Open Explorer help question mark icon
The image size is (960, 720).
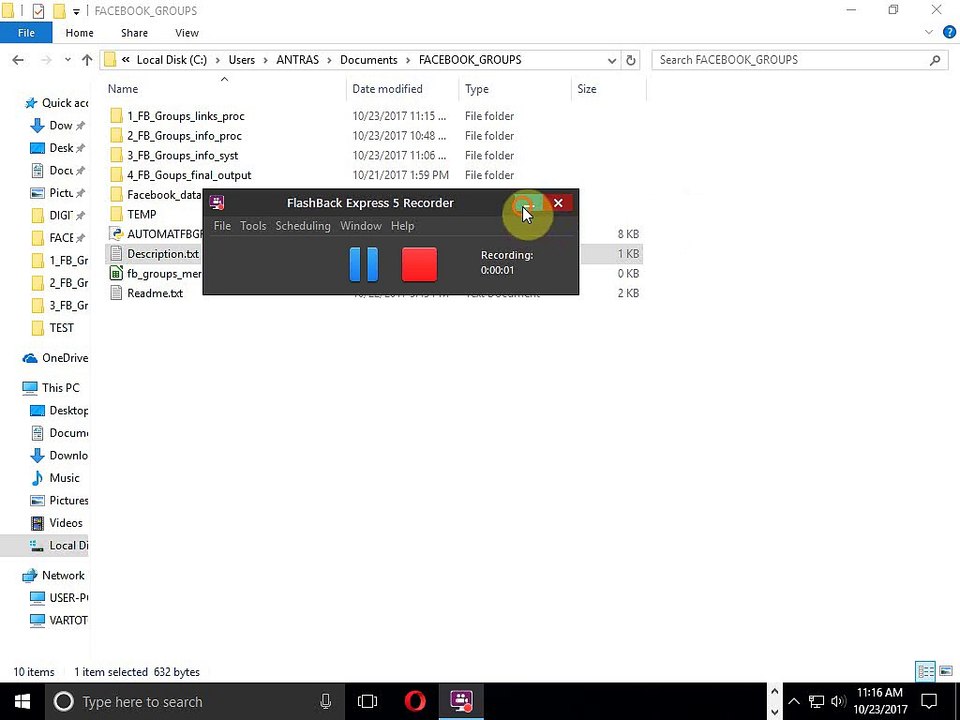coord(949,32)
